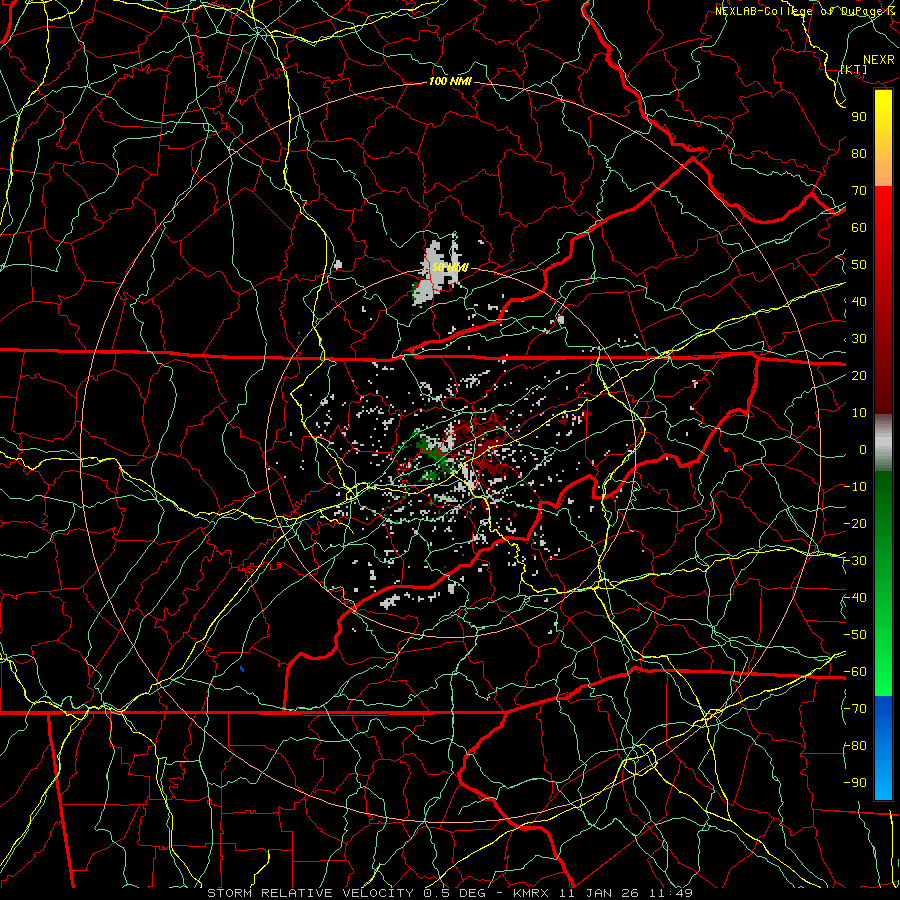Click the large gray echo near 50 NMI label

[x=435, y=274]
